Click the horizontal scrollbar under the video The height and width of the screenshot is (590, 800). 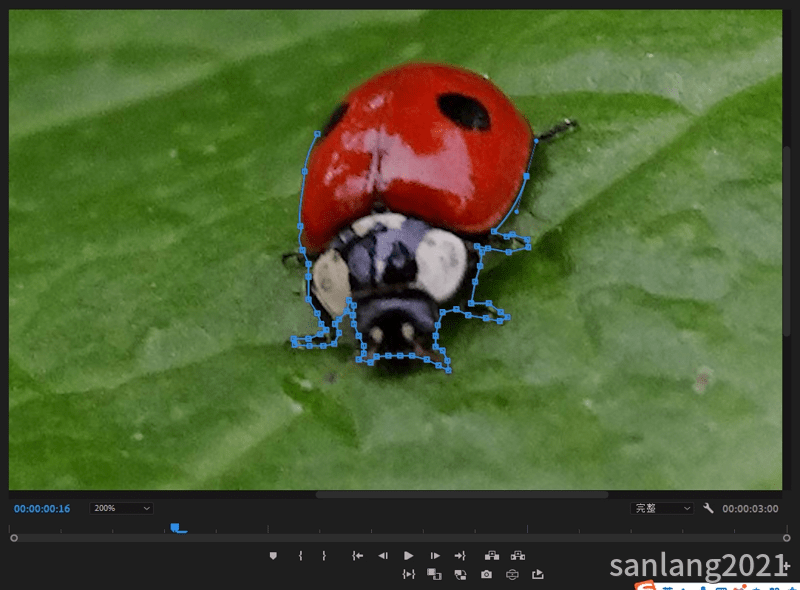(462, 495)
